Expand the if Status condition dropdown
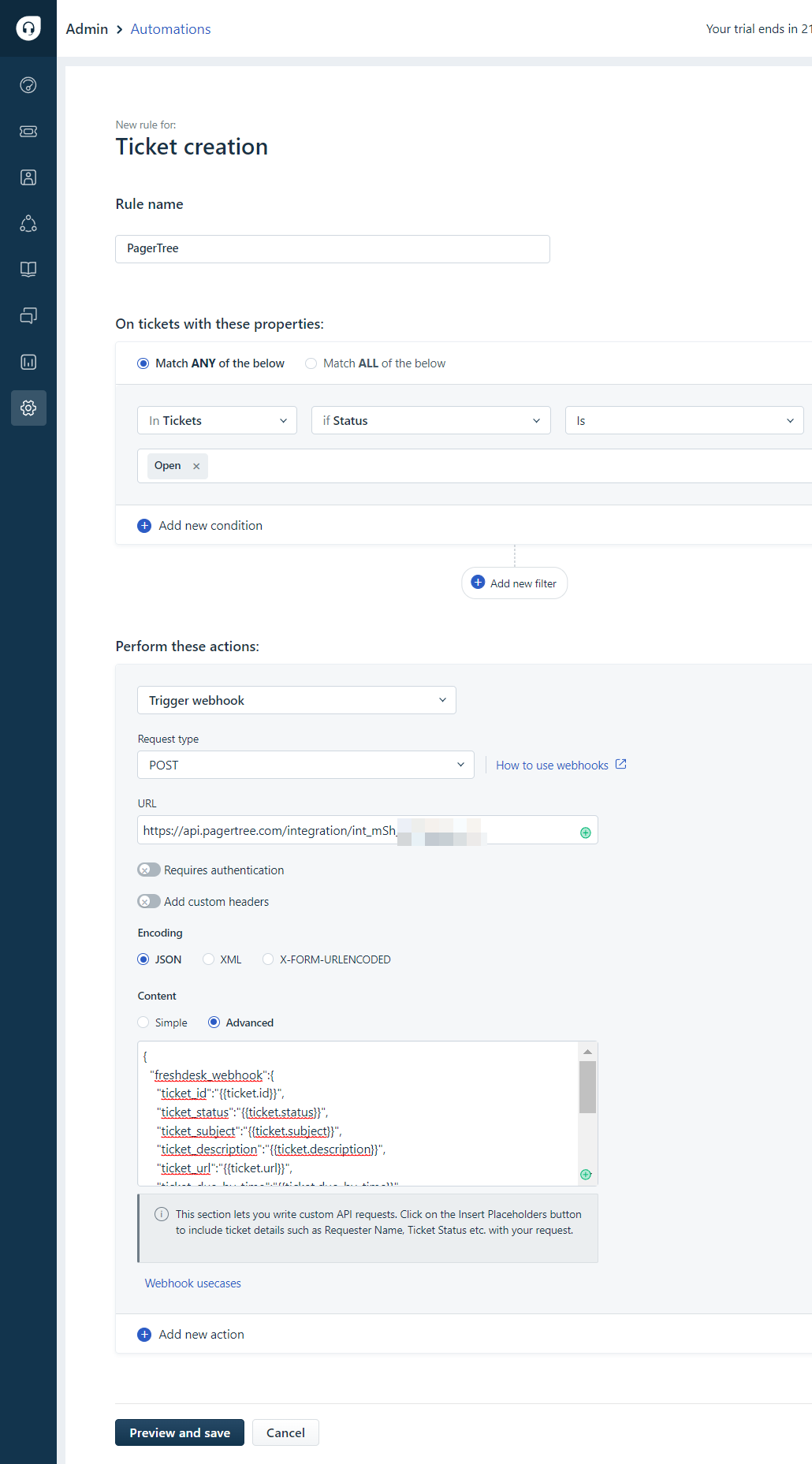The width and height of the screenshot is (812, 1464). point(430,420)
